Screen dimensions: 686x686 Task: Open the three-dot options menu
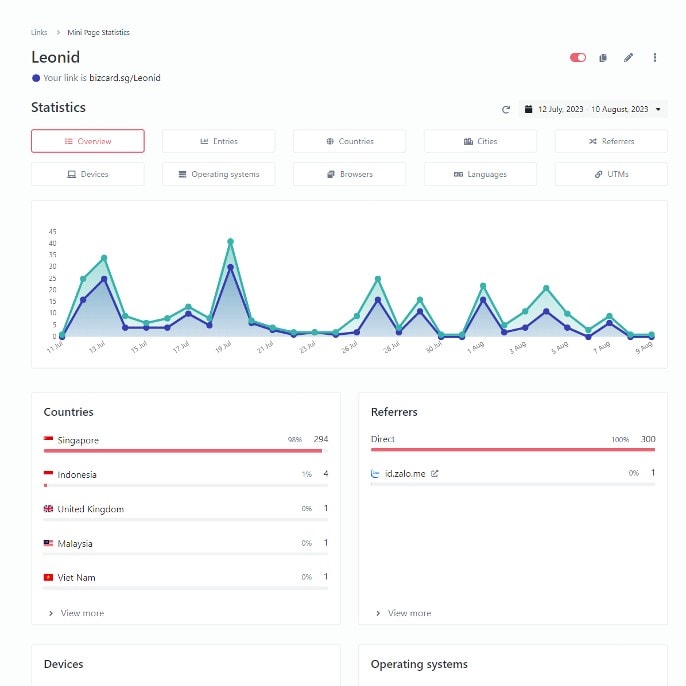point(654,57)
